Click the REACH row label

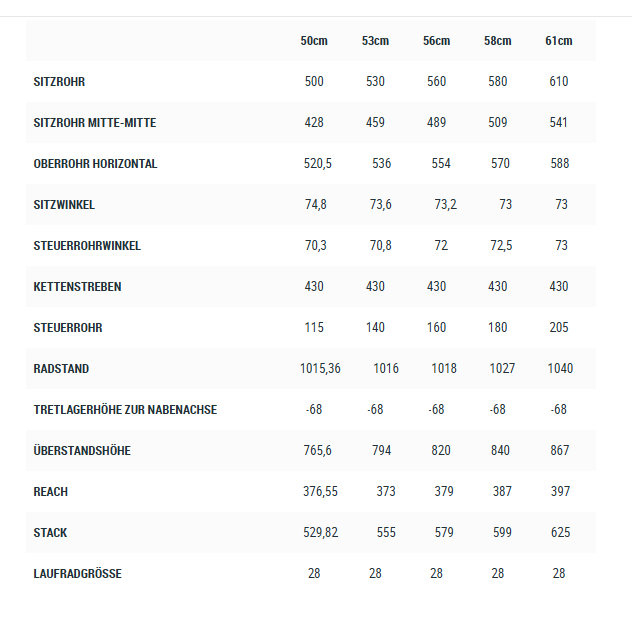(x=51, y=492)
